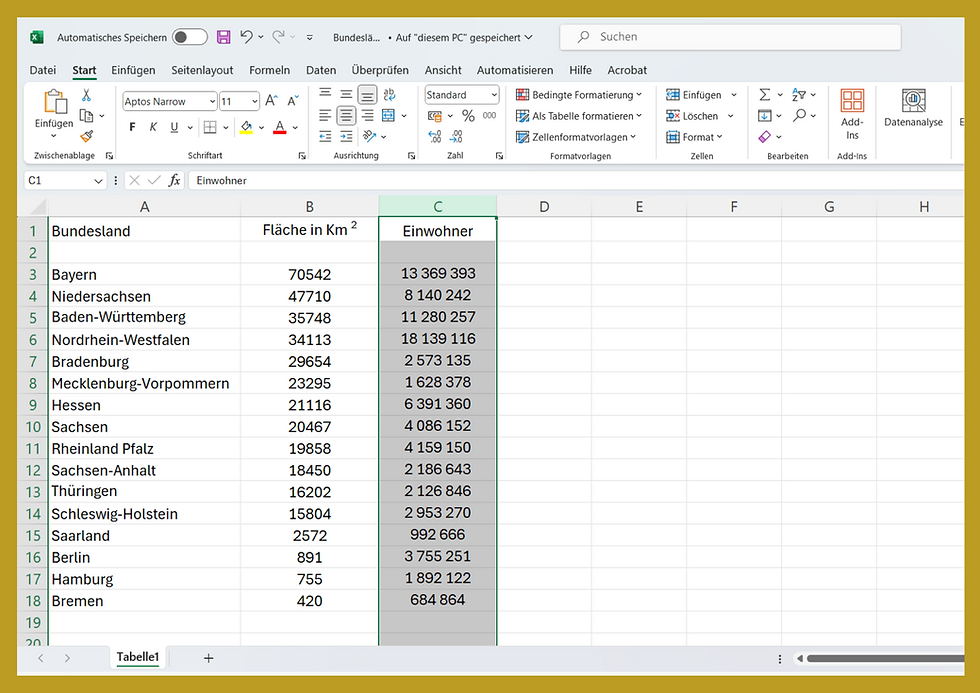Viewport: 980px width, 693px height.
Task: Toggle underline U formatting
Action: pos(174,127)
